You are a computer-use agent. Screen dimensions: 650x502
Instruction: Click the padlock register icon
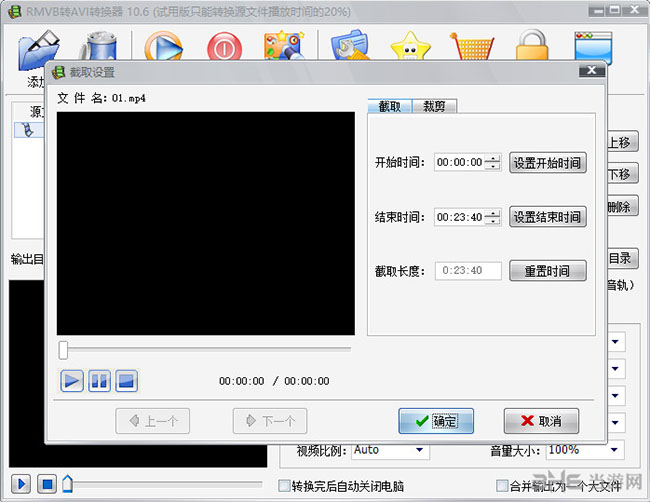tap(532, 46)
